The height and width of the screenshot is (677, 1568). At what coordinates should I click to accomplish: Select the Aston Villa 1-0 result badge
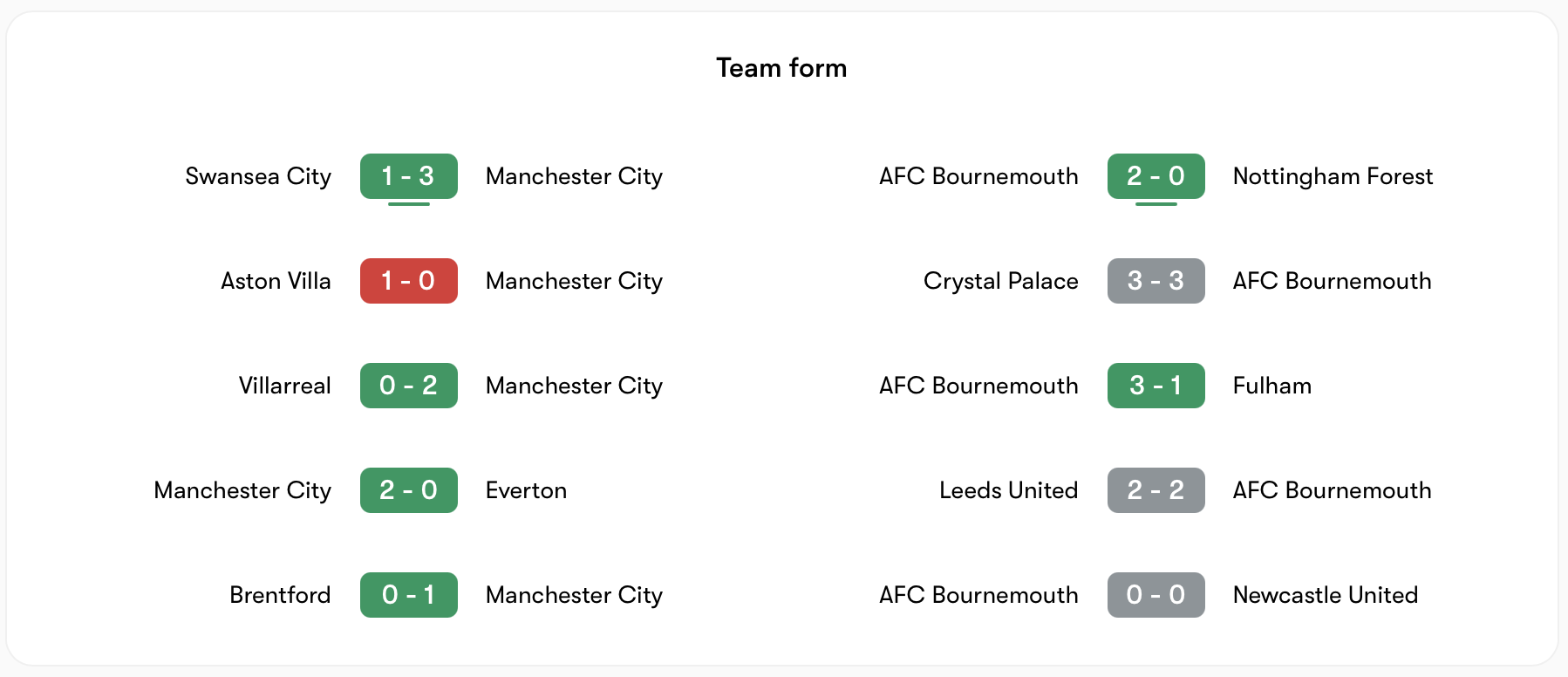pyautogui.click(x=408, y=280)
